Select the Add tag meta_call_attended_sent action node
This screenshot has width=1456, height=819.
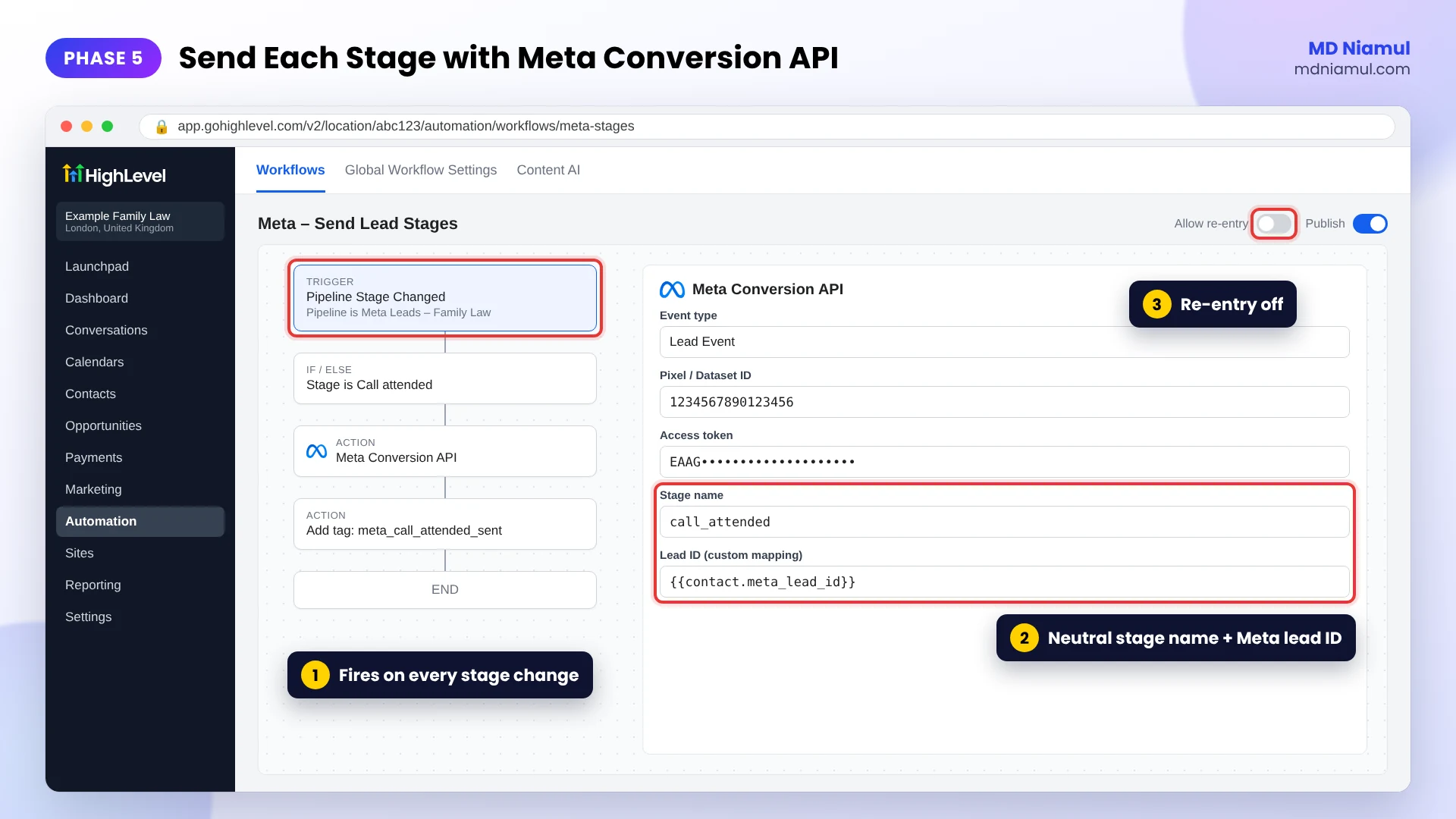coord(445,524)
